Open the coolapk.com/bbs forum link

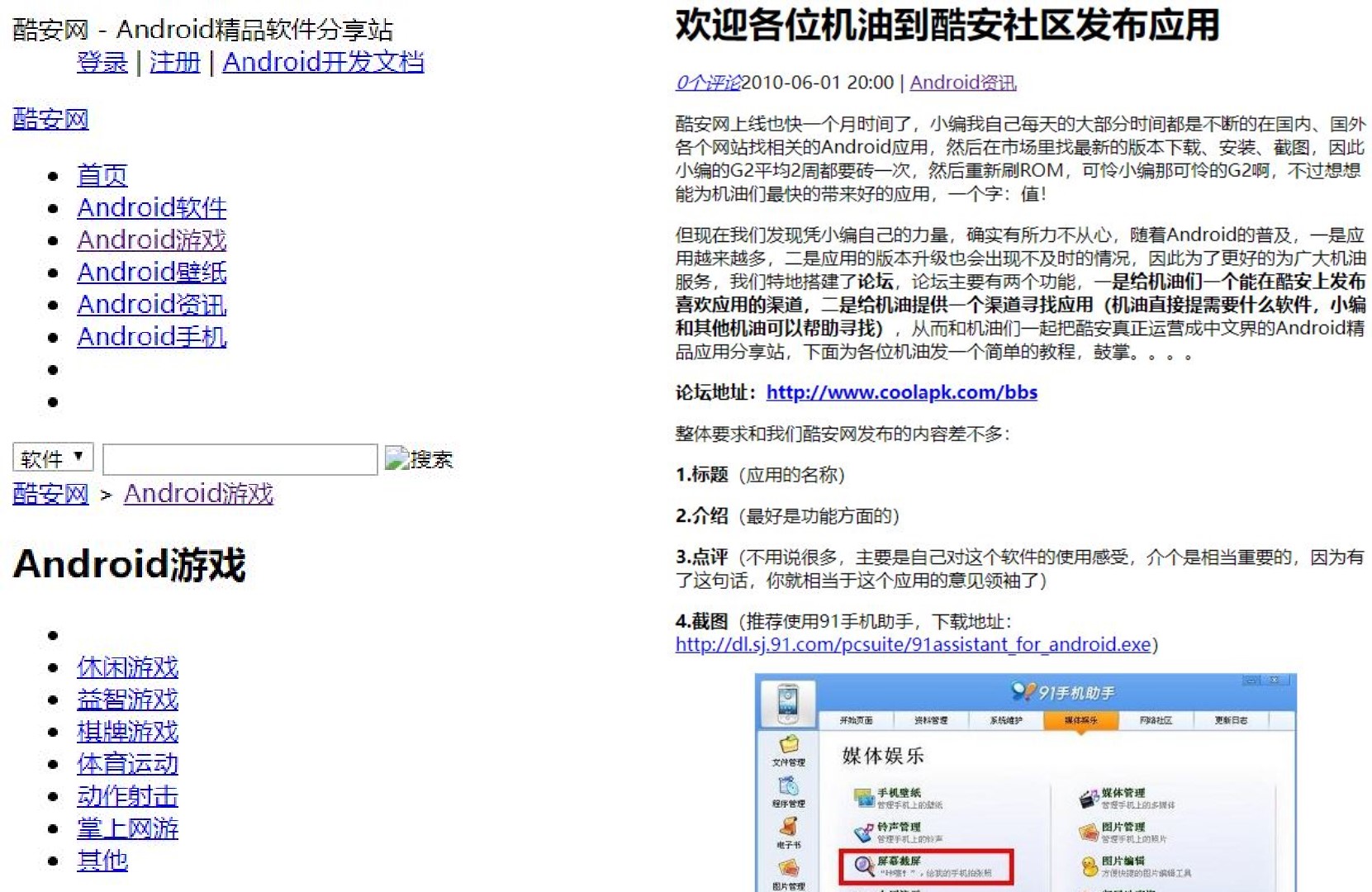902,392
